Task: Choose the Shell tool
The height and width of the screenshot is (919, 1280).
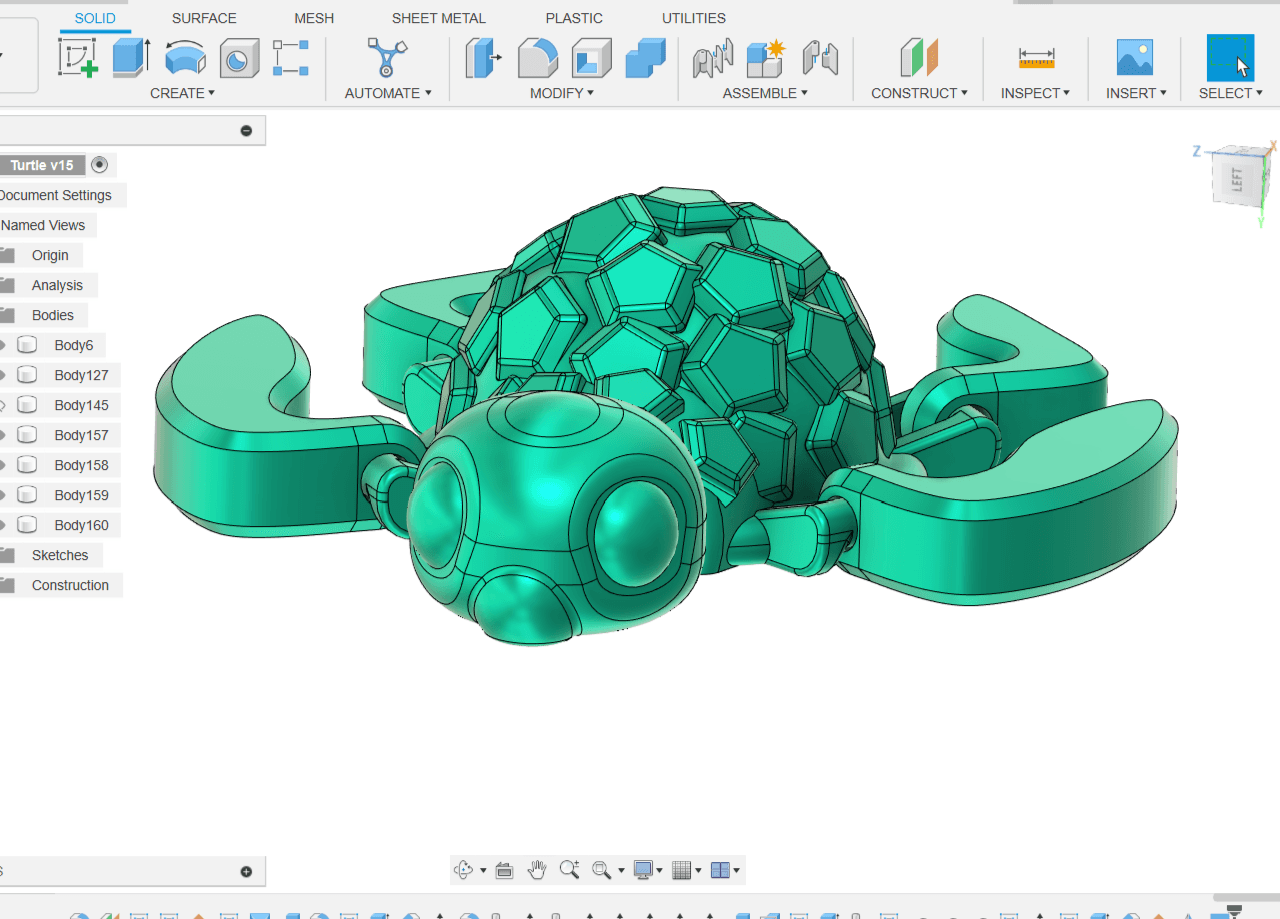Action: click(592, 58)
